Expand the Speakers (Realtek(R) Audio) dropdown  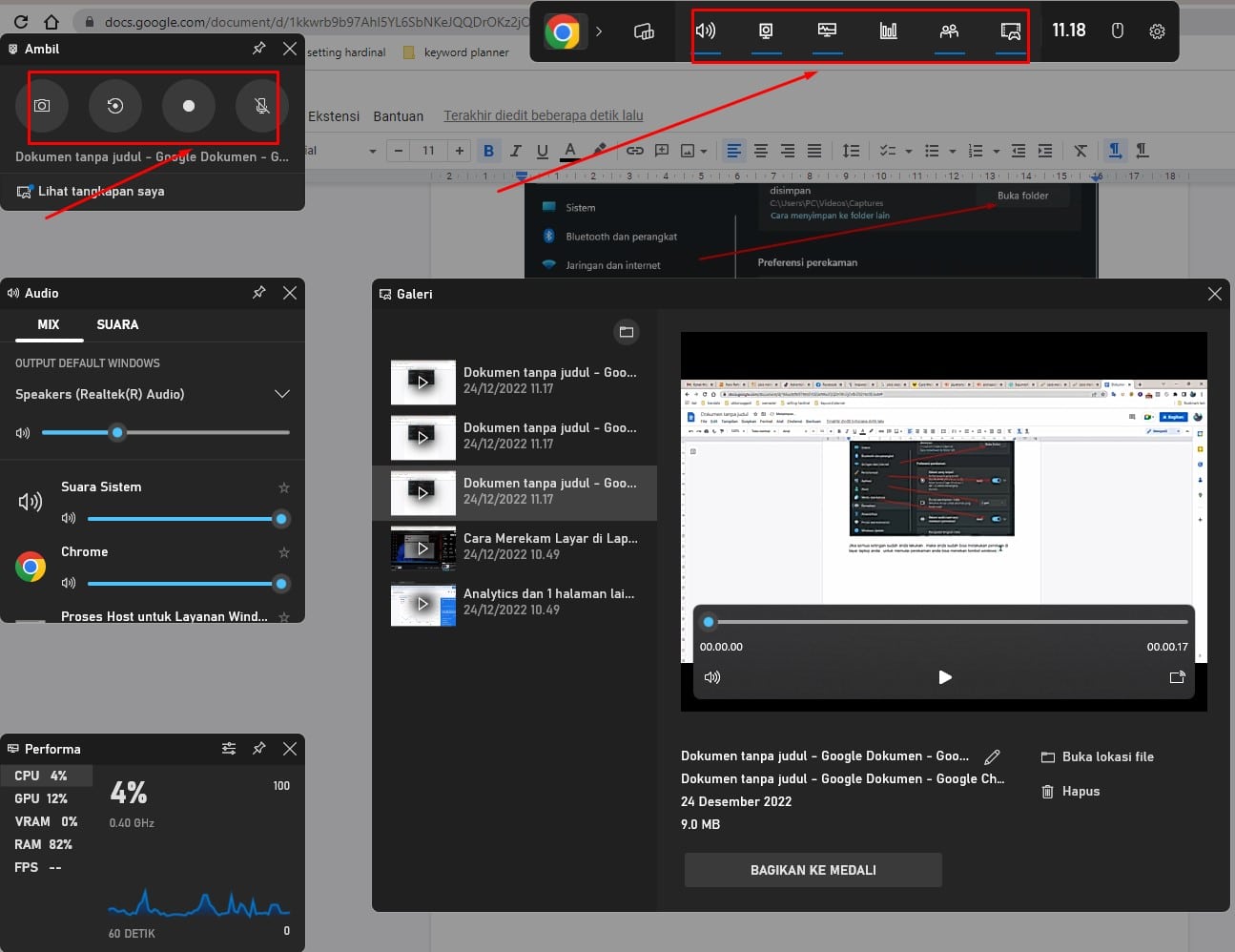tap(282, 394)
